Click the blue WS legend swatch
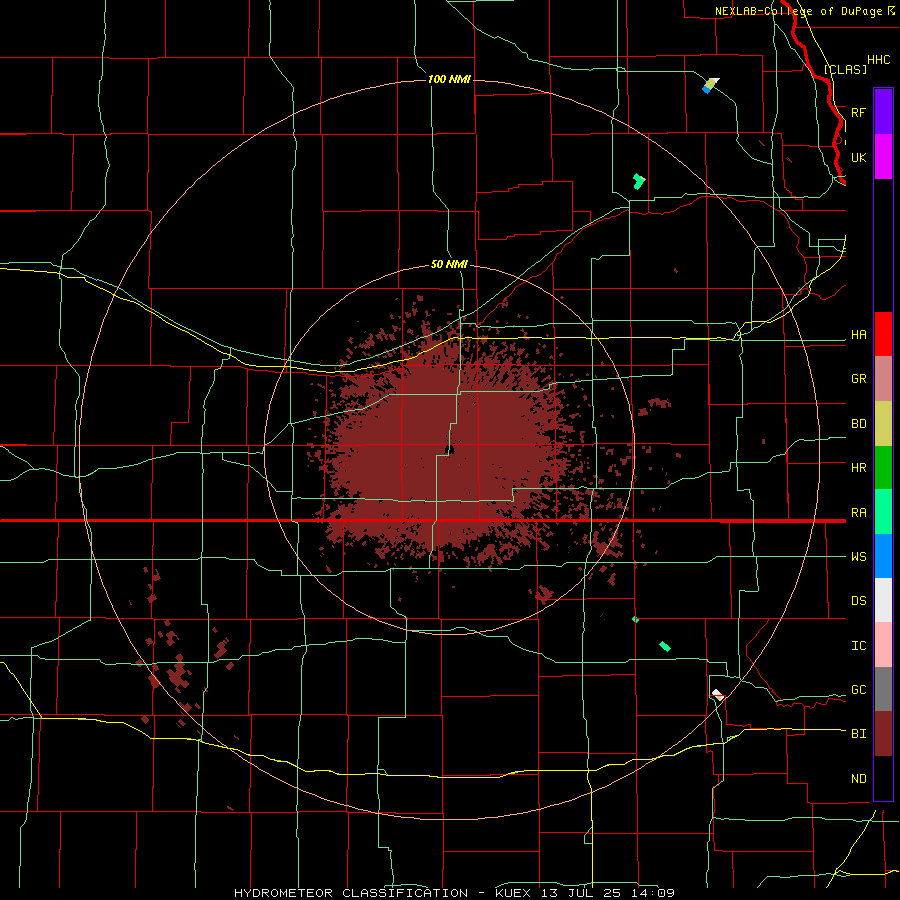This screenshot has width=900, height=900. point(883,556)
